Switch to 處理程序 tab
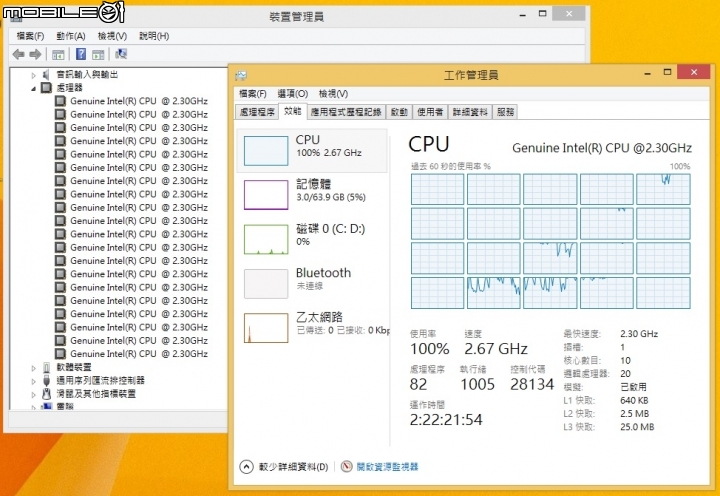 pos(257,112)
